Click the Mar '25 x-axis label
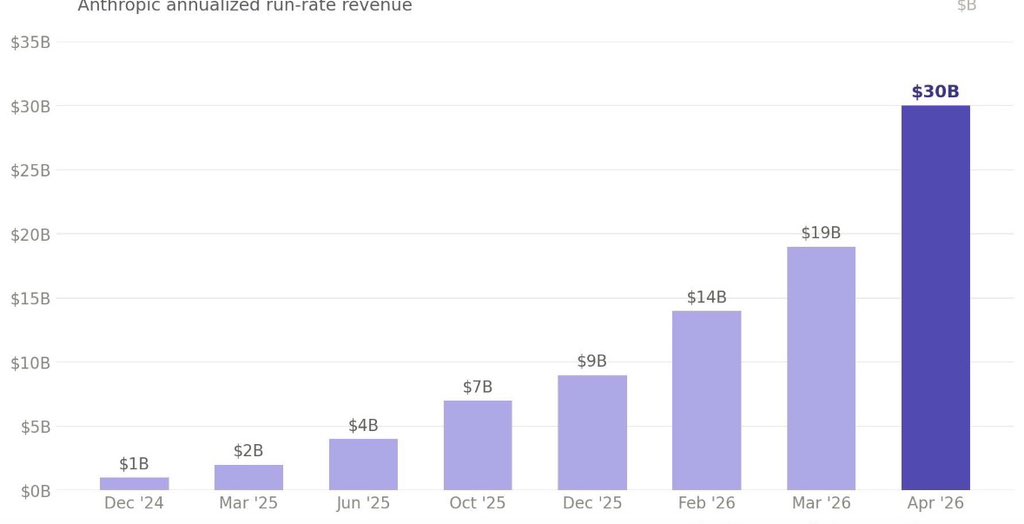This screenshot has width=1024, height=524. (248, 503)
